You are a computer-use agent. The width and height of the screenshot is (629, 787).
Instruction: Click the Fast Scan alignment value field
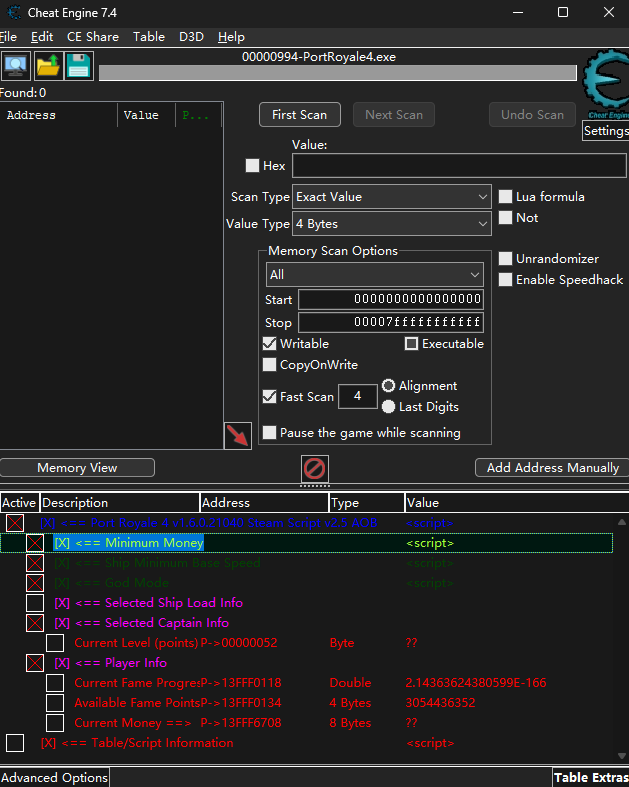(x=357, y=396)
